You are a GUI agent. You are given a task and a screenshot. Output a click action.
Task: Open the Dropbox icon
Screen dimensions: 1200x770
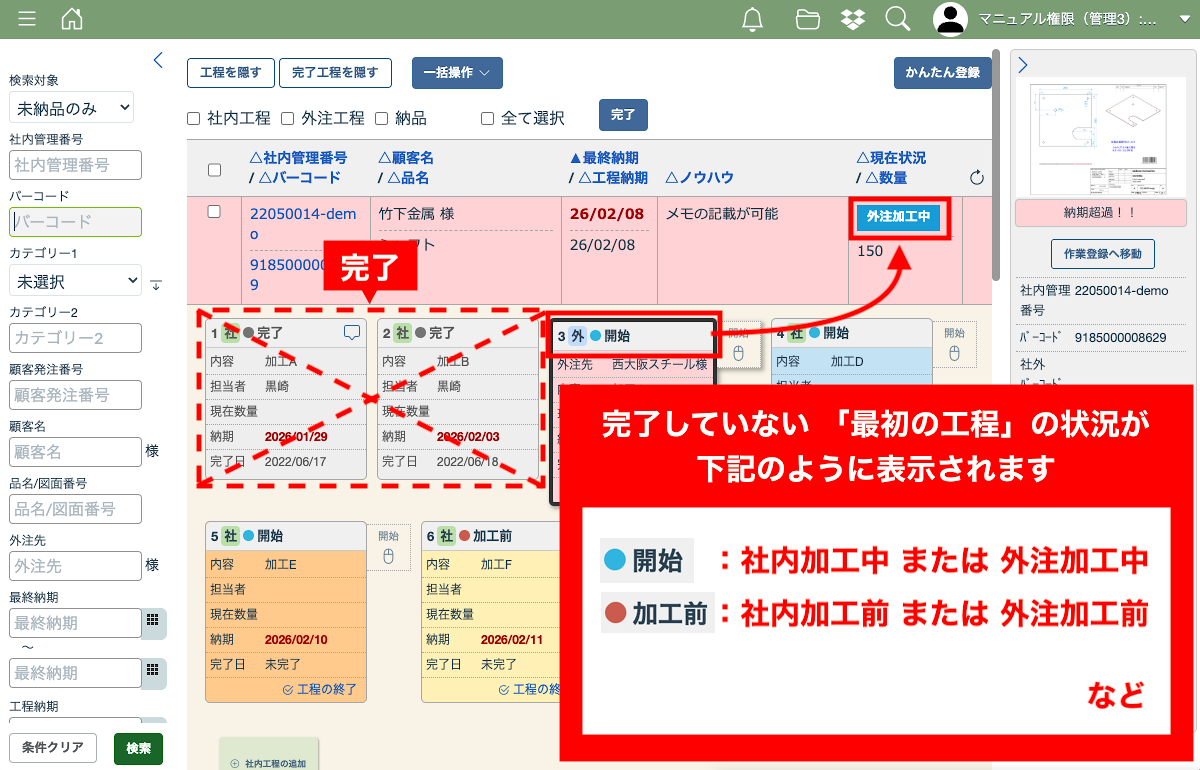point(852,19)
